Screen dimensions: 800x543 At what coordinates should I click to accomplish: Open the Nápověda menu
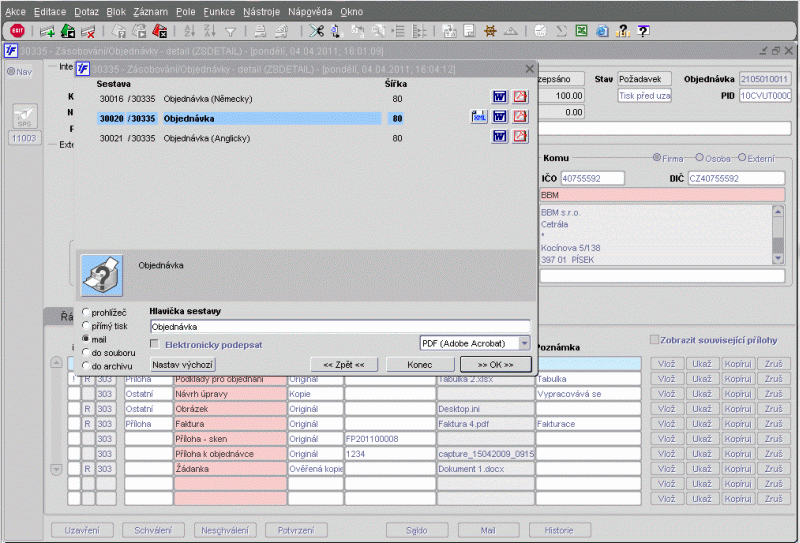tap(310, 11)
